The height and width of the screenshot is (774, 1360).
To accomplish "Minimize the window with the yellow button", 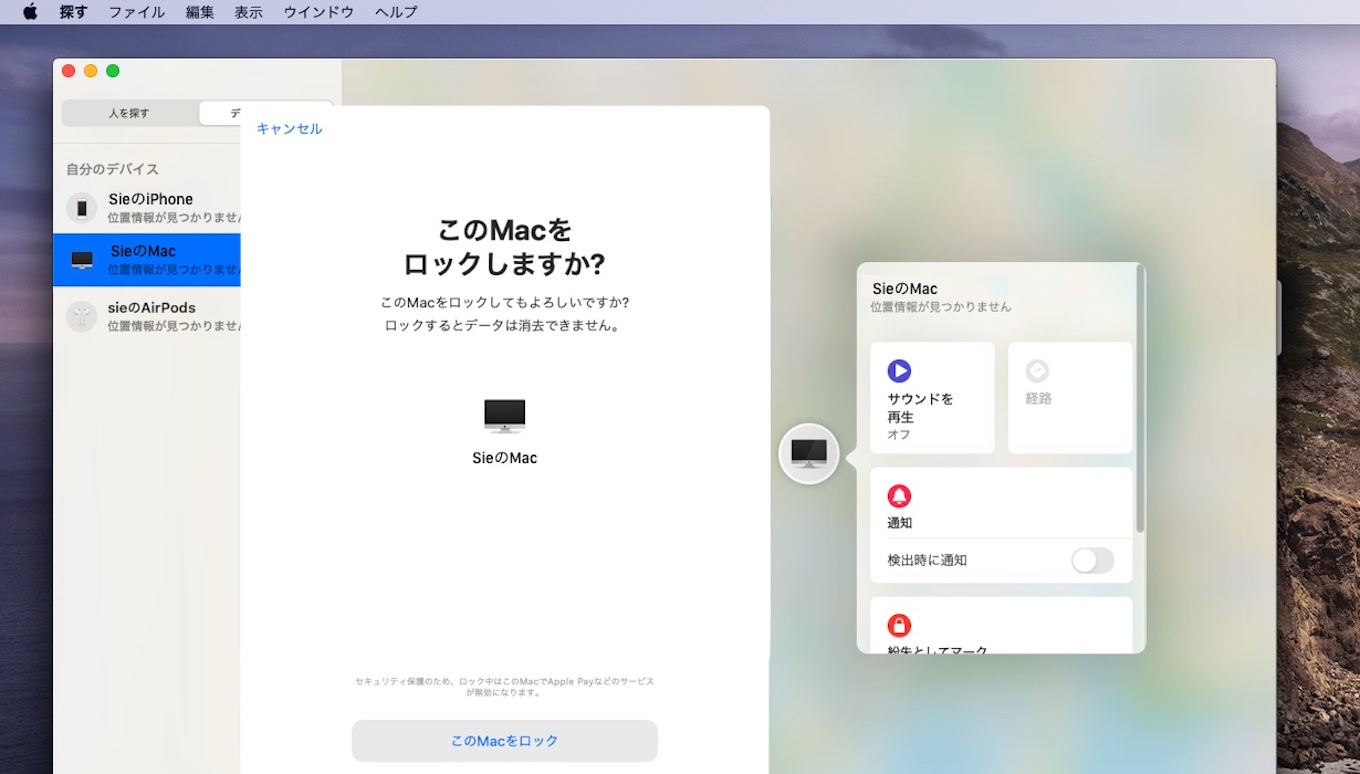I will [x=90, y=71].
